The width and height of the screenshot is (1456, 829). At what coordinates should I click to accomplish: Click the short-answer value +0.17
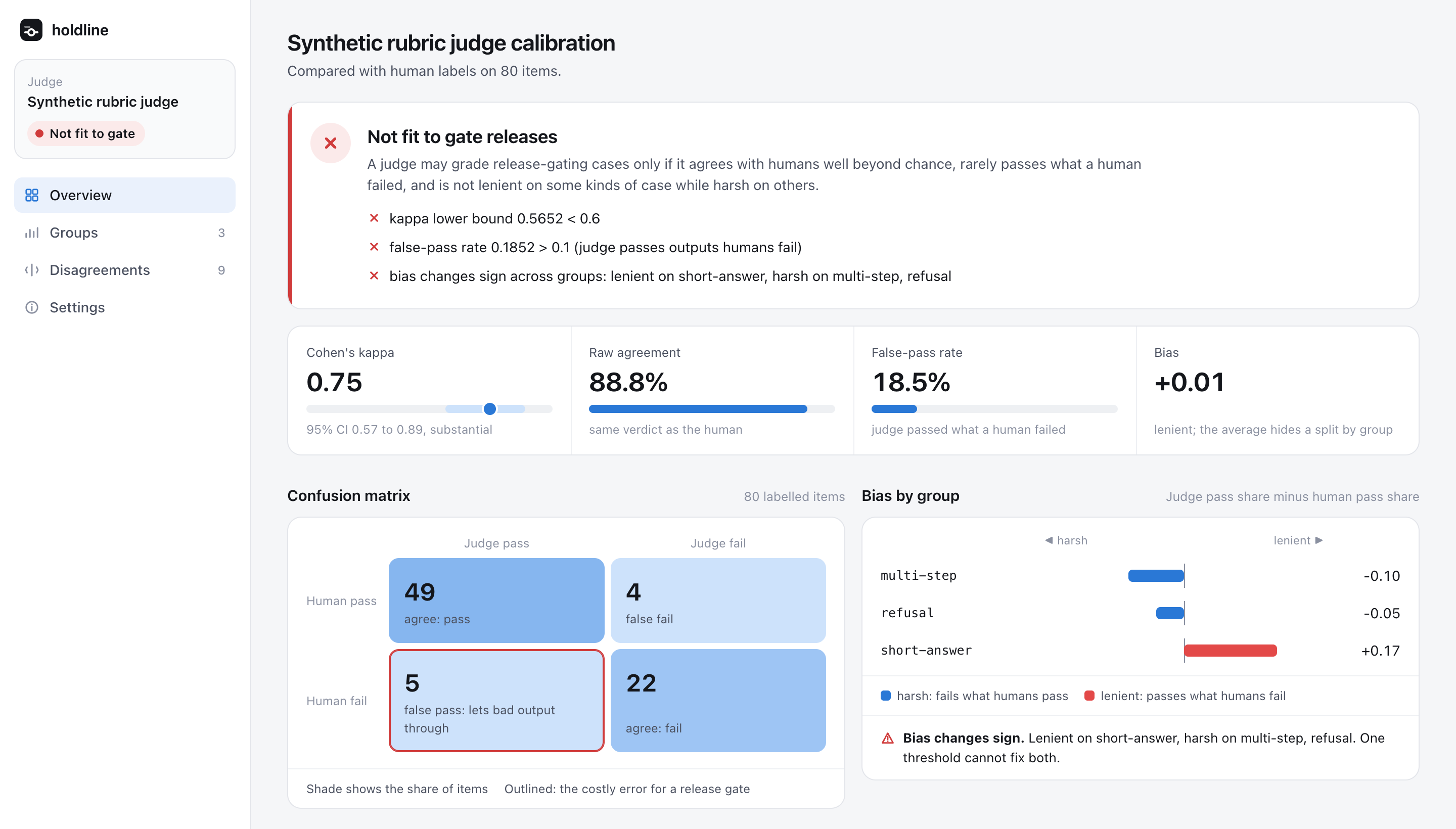coord(1380,651)
